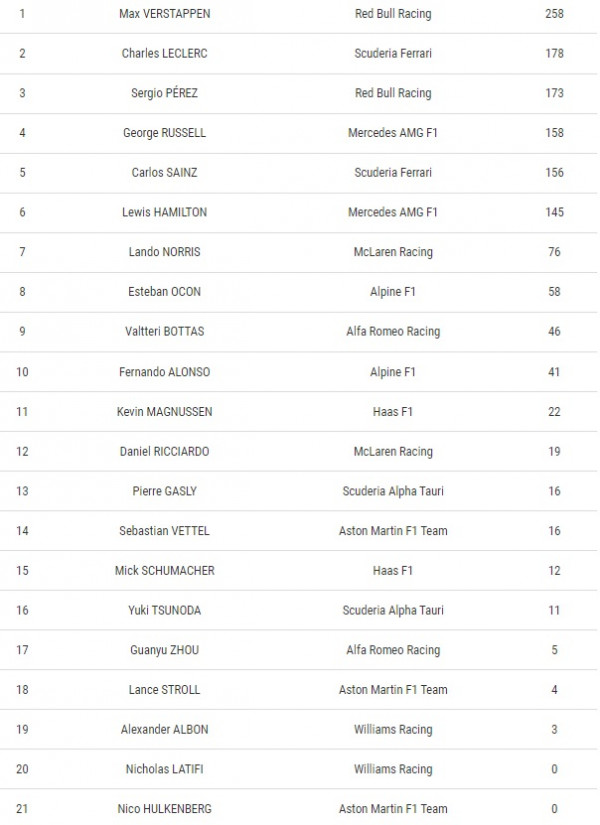Click Daniel RICCIARDO's McLaren Racing team
Image resolution: width=600 pixels, height=825 pixels.
(393, 451)
